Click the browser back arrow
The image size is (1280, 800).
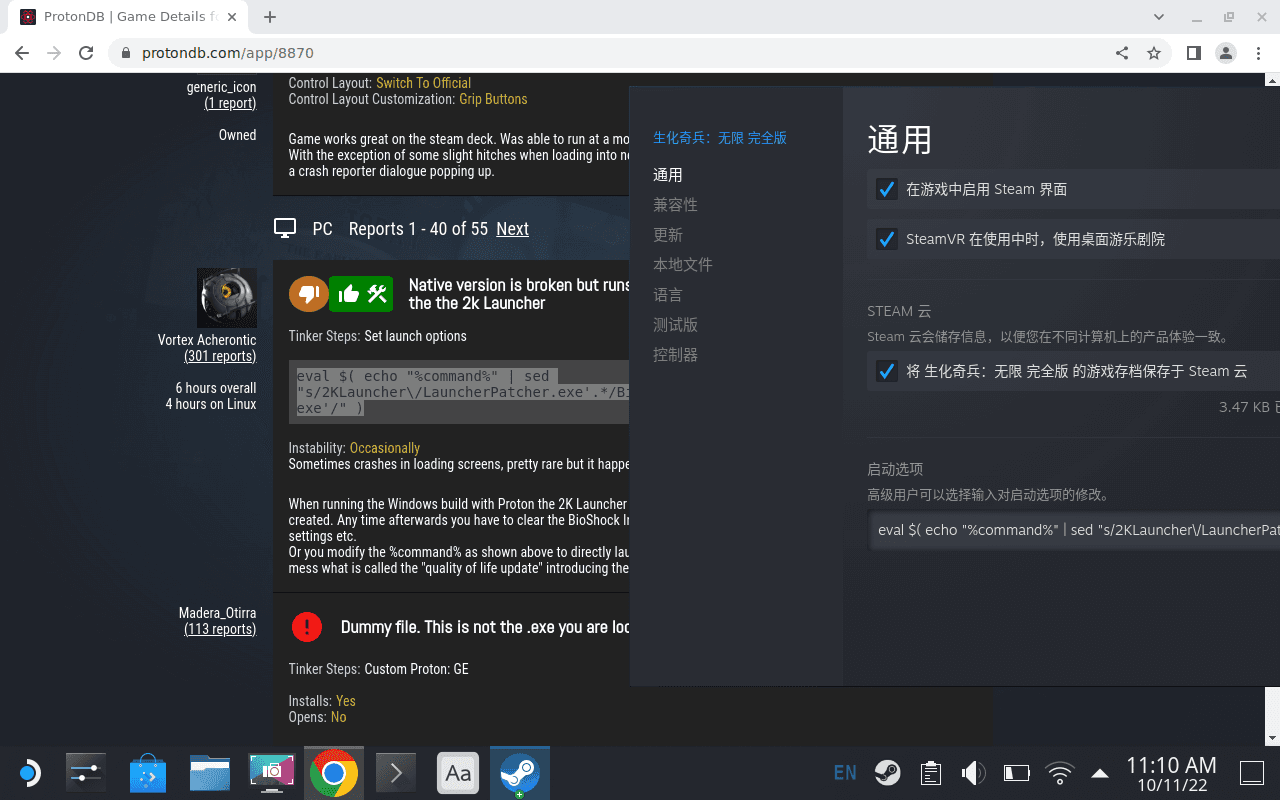(x=22, y=53)
